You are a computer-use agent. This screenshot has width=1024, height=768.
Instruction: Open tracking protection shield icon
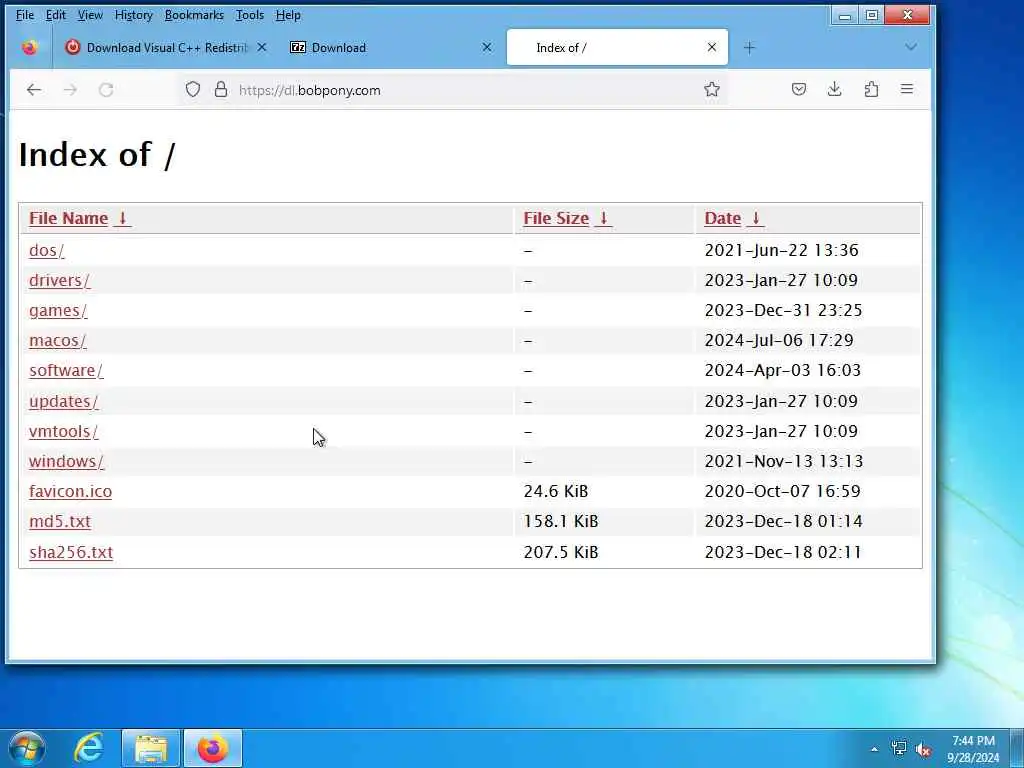pyautogui.click(x=193, y=89)
